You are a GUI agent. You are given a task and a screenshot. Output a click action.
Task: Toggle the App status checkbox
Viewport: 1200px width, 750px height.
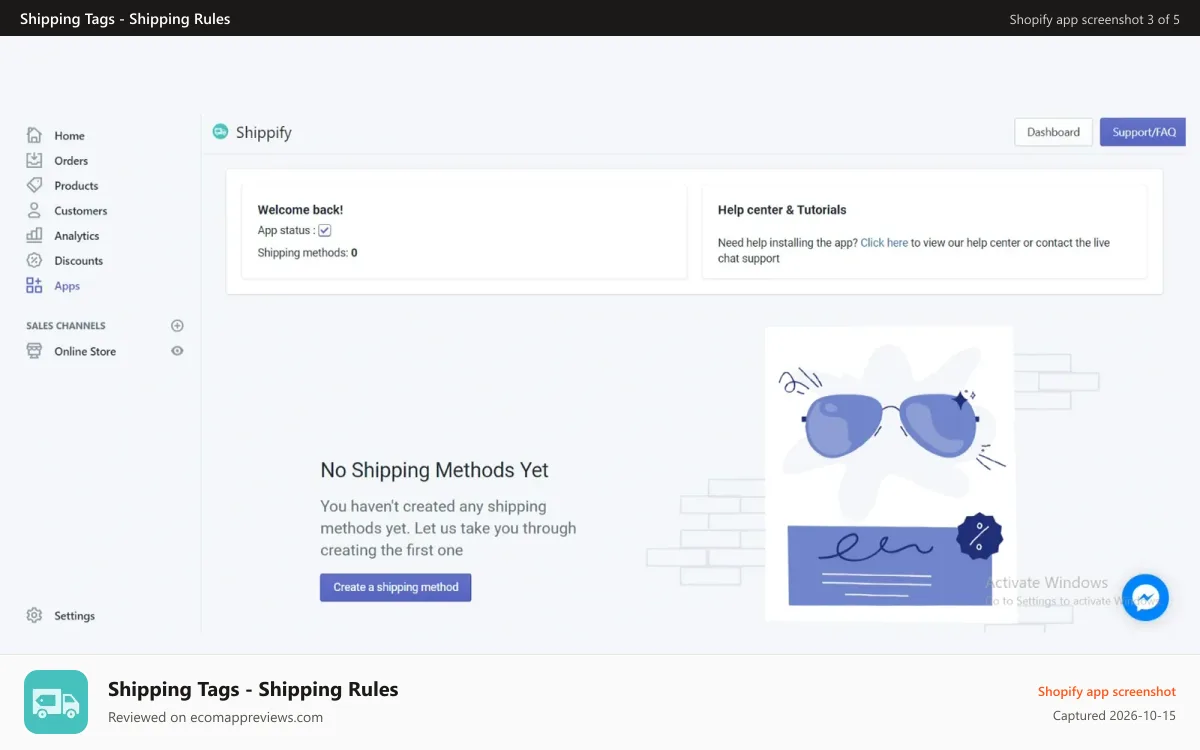325,230
